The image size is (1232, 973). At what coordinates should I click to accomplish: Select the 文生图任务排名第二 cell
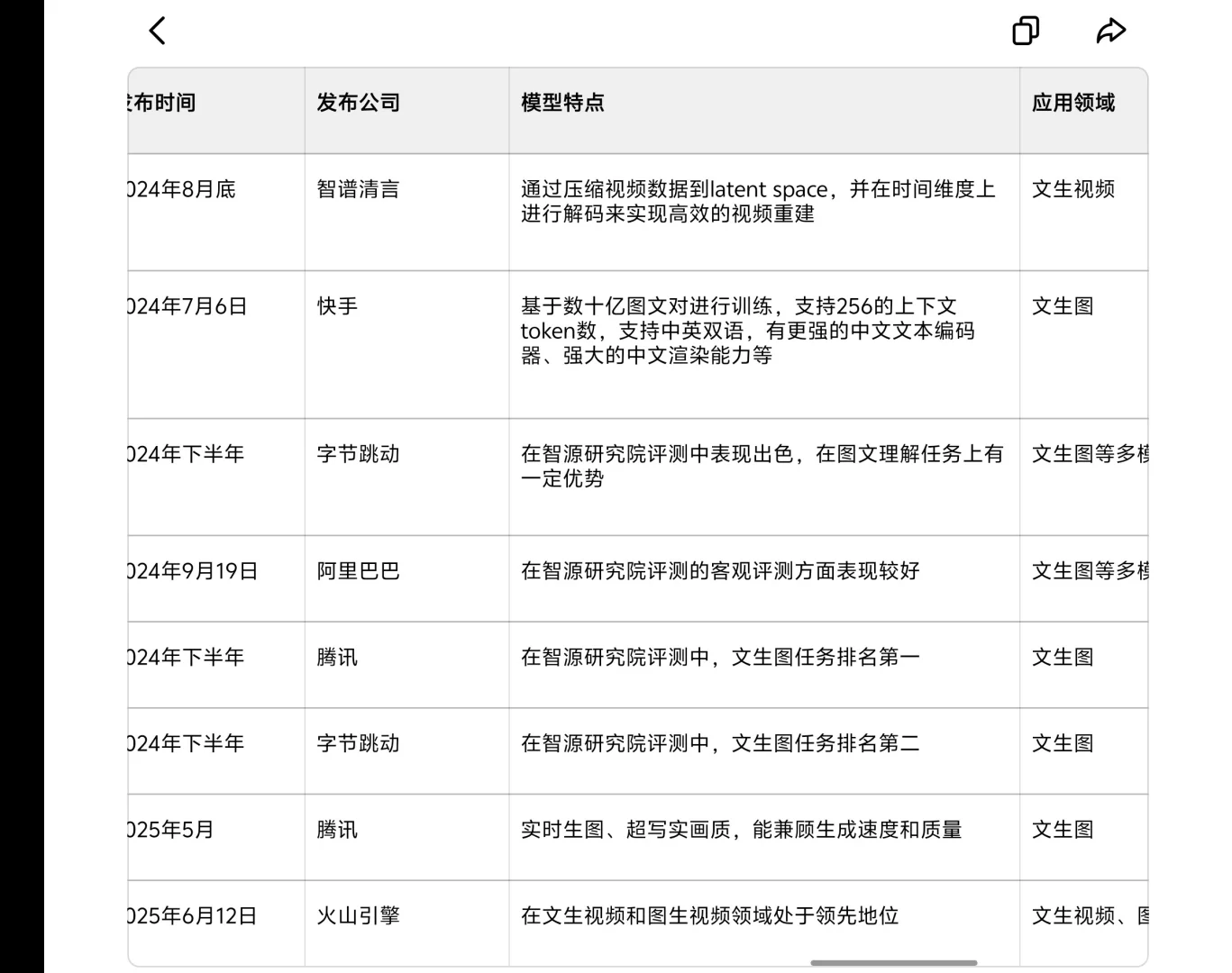coord(764,751)
